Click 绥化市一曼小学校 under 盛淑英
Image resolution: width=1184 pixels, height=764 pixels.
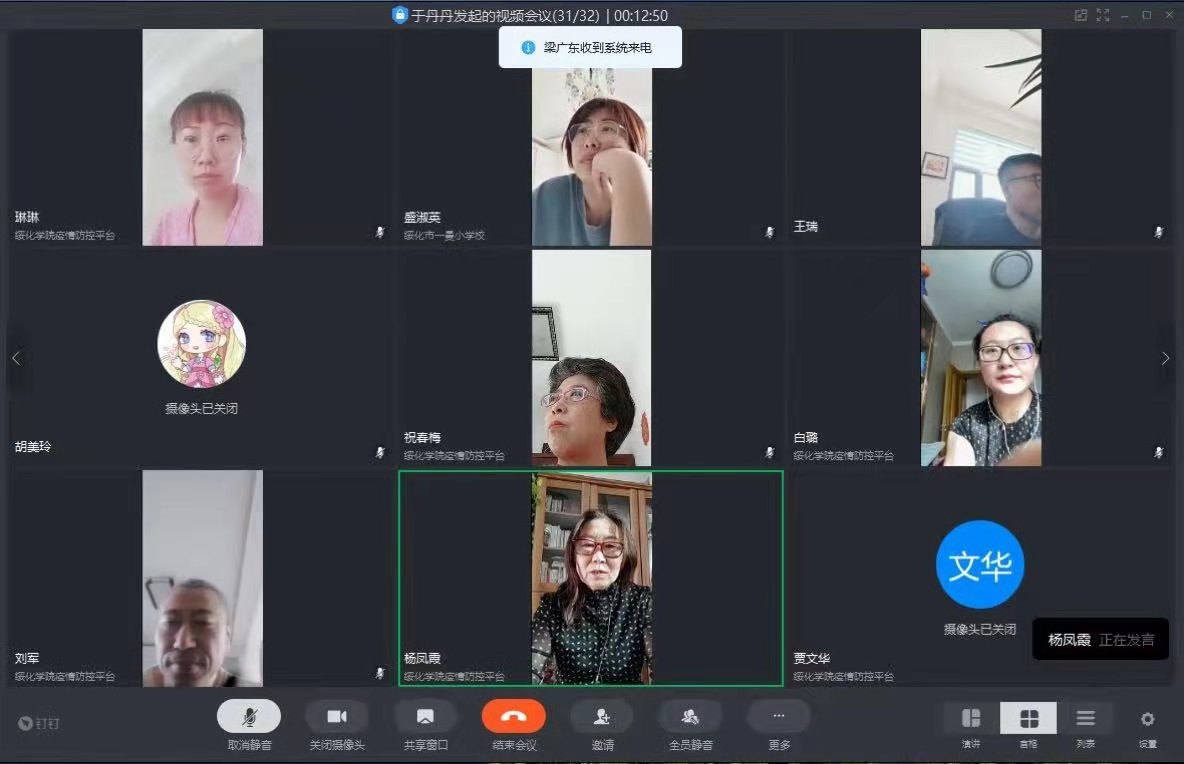444,236
